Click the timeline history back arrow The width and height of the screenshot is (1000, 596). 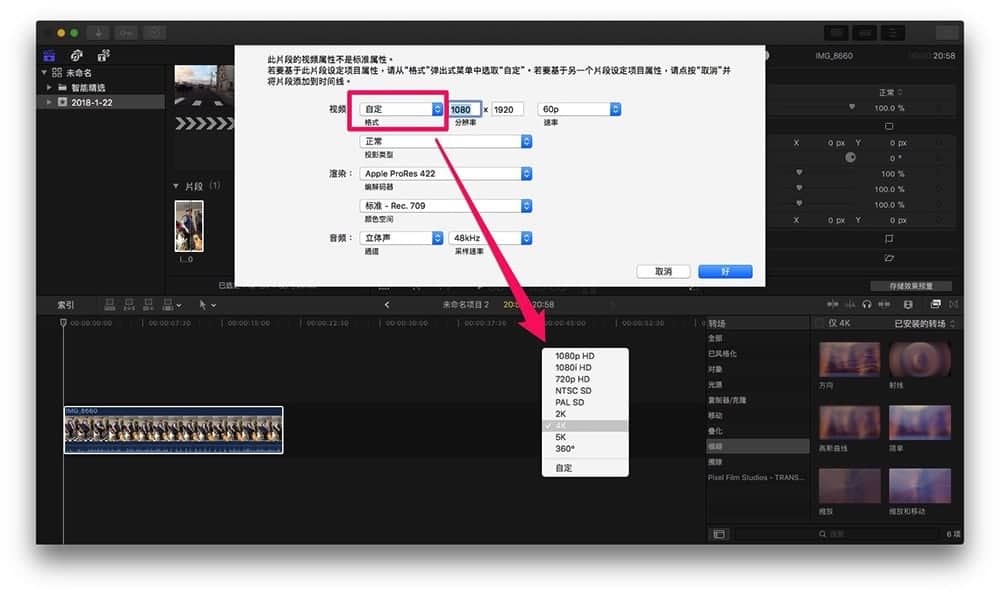coord(386,305)
